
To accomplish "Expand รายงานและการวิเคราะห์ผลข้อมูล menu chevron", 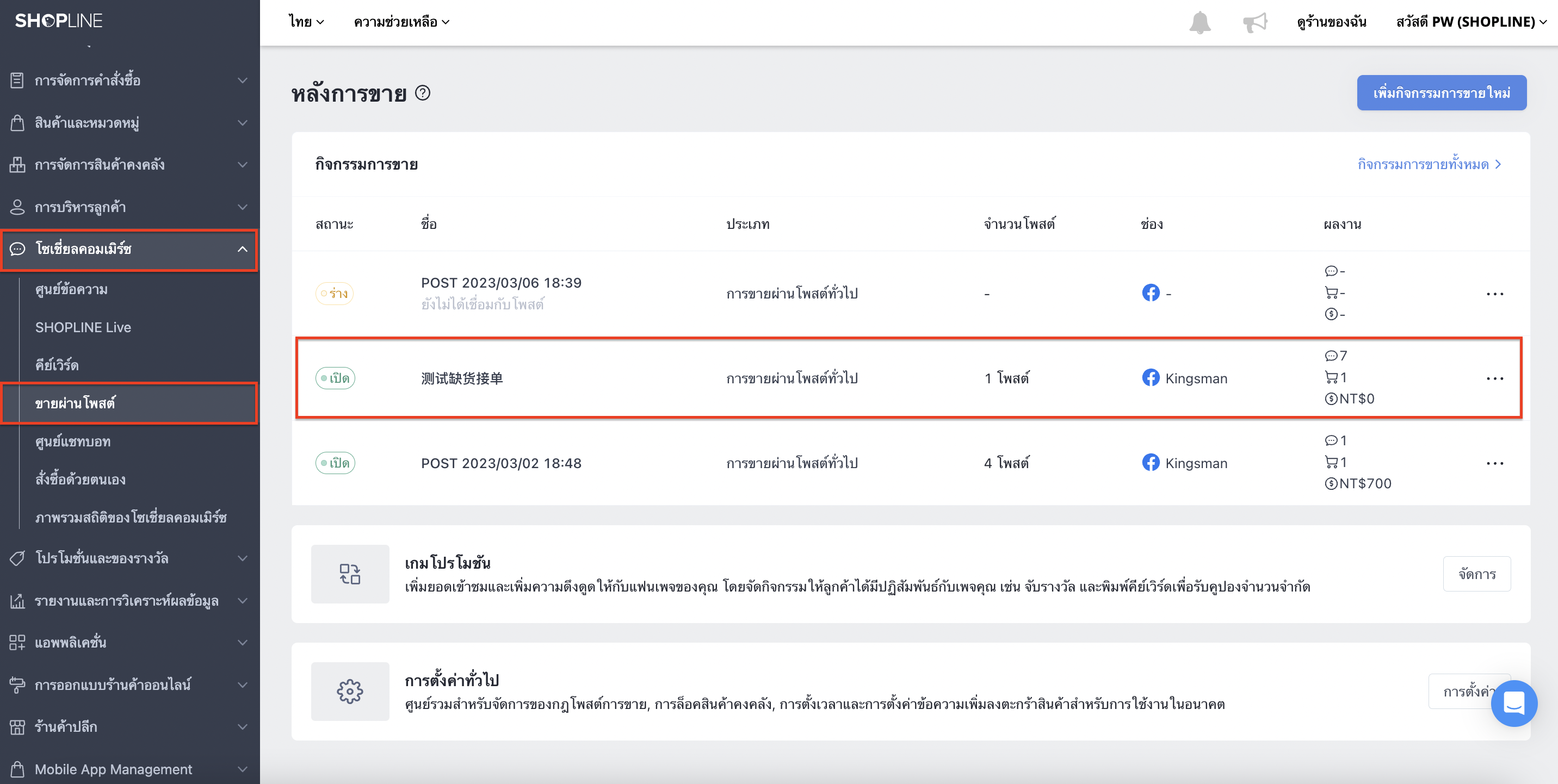I will coord(243,601).
